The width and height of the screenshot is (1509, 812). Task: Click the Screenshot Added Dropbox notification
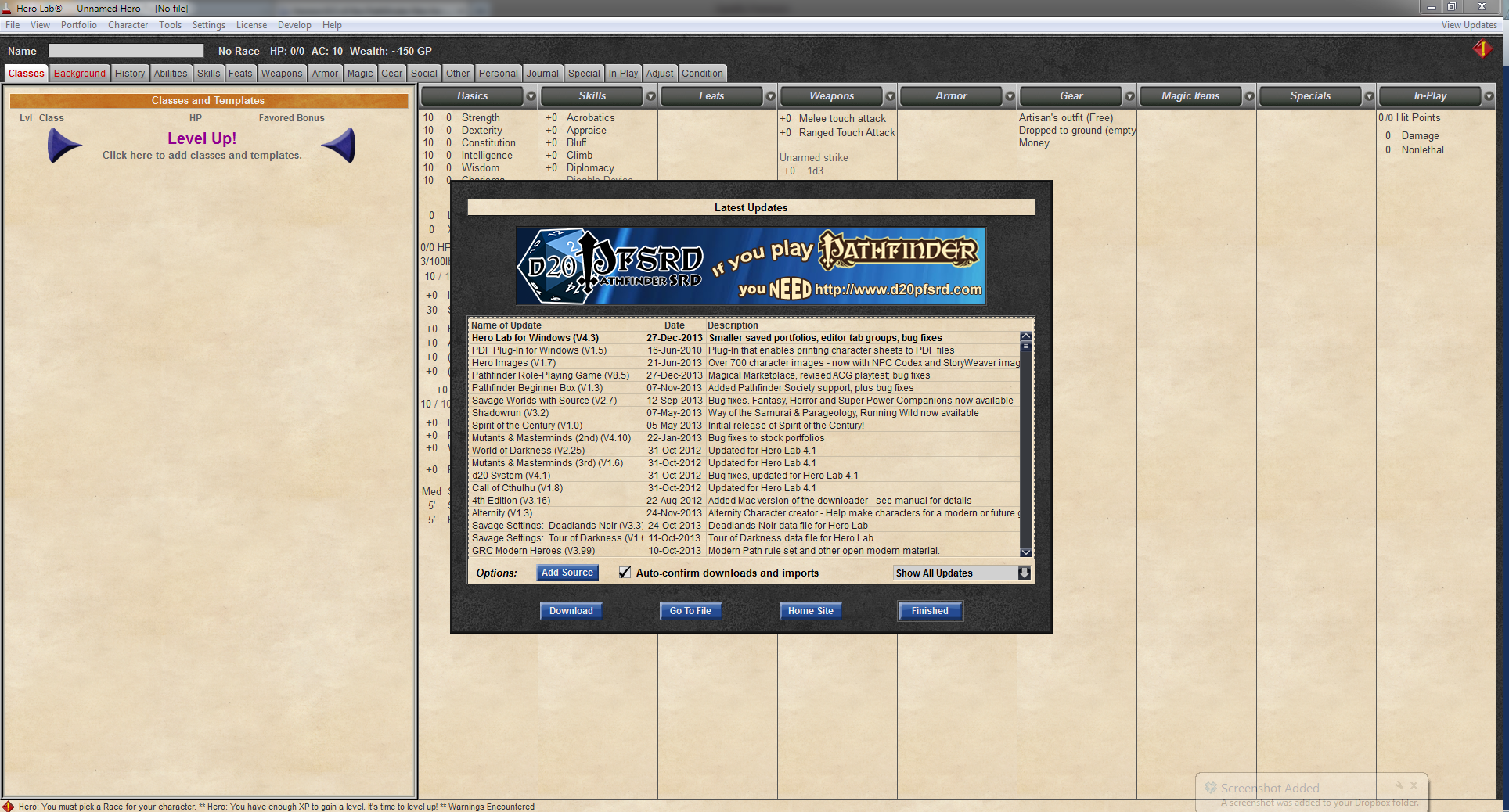point(1312,793)
